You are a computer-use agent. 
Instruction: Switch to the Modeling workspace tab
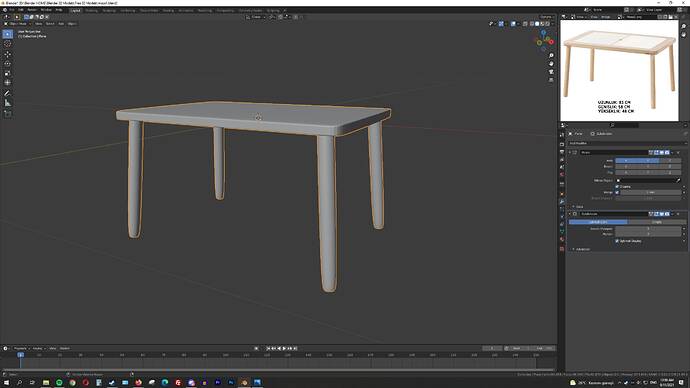coord(92,10)
